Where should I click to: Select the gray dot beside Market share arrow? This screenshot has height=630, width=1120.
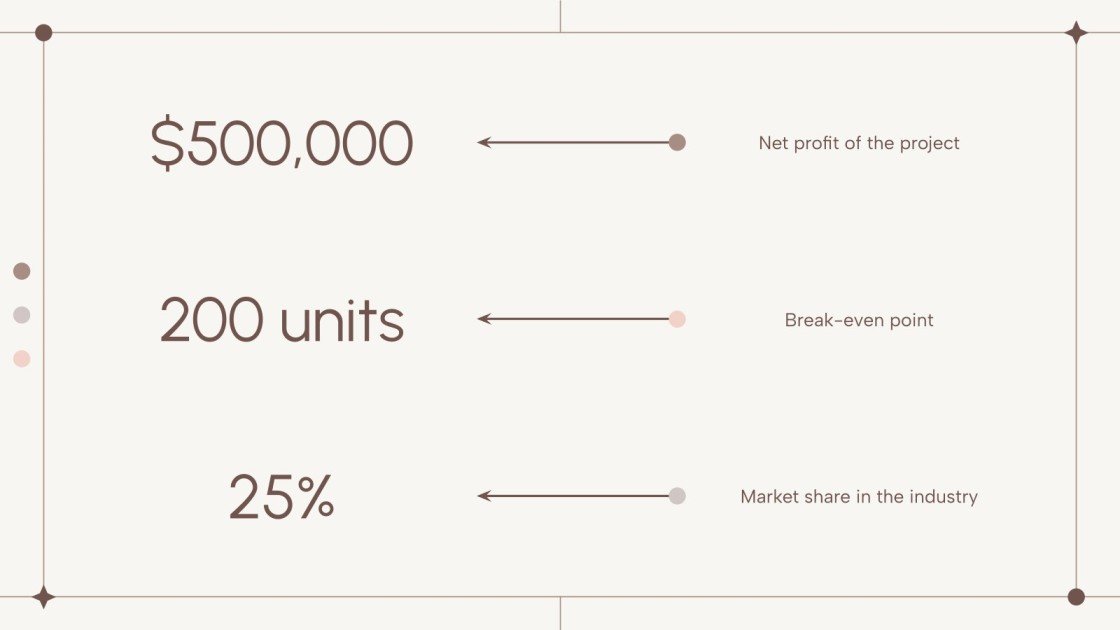[677, 496]
